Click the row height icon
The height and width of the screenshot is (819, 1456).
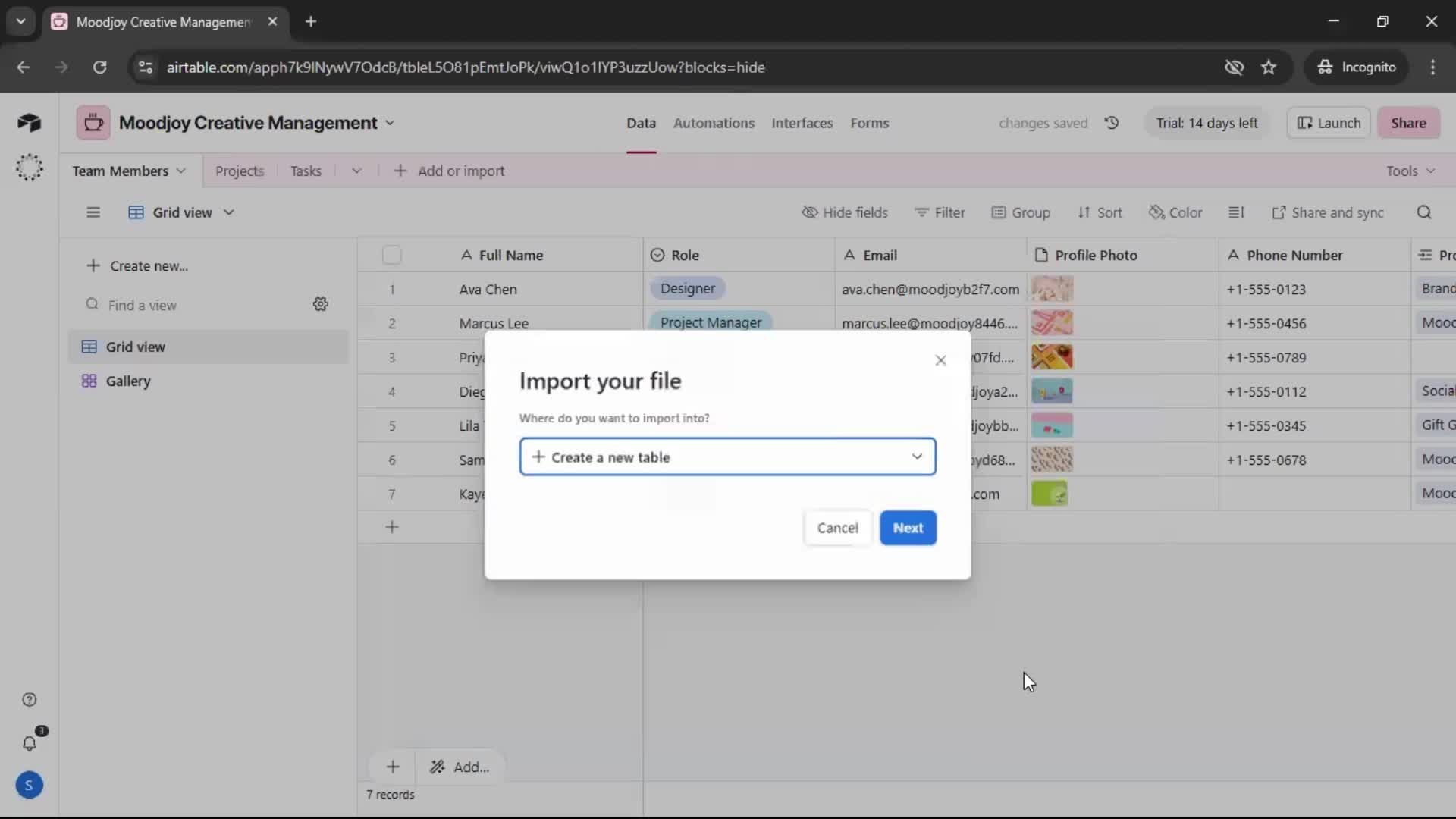click(1236, 212)
